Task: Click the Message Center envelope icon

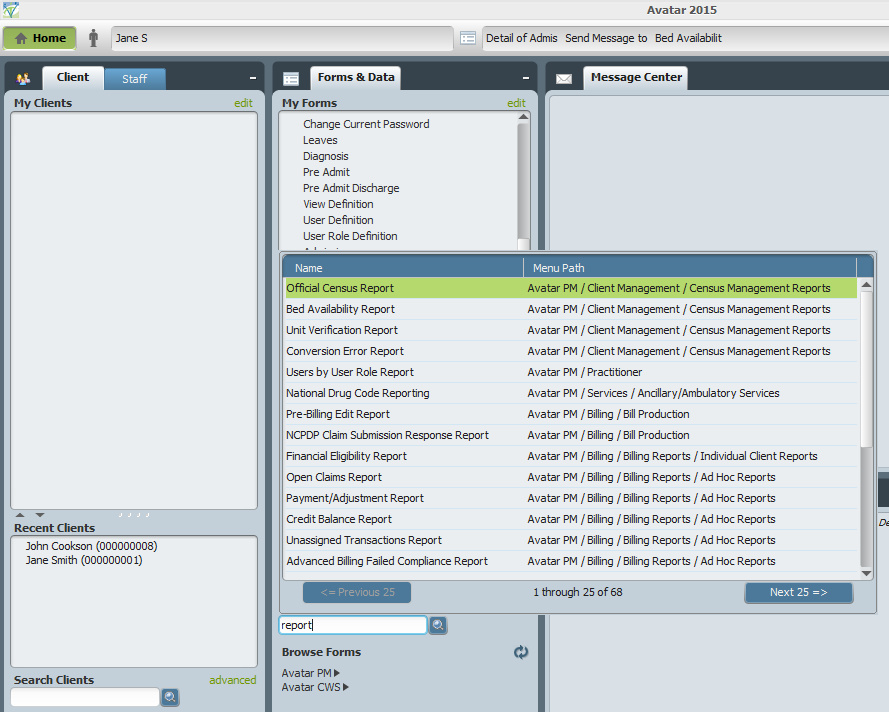Action: pyautogui.click(x=564, y=79)
